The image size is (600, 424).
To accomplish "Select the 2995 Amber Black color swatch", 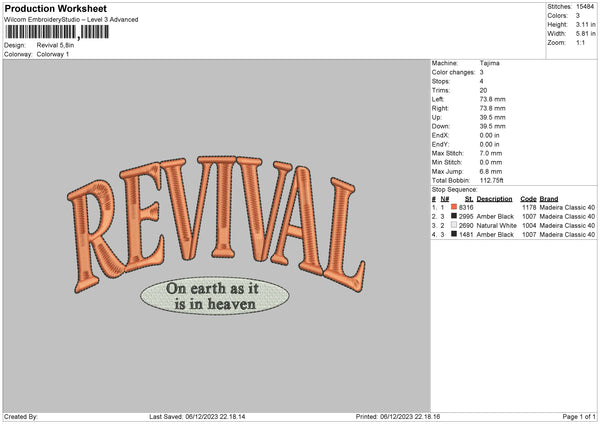I will 454,216.
